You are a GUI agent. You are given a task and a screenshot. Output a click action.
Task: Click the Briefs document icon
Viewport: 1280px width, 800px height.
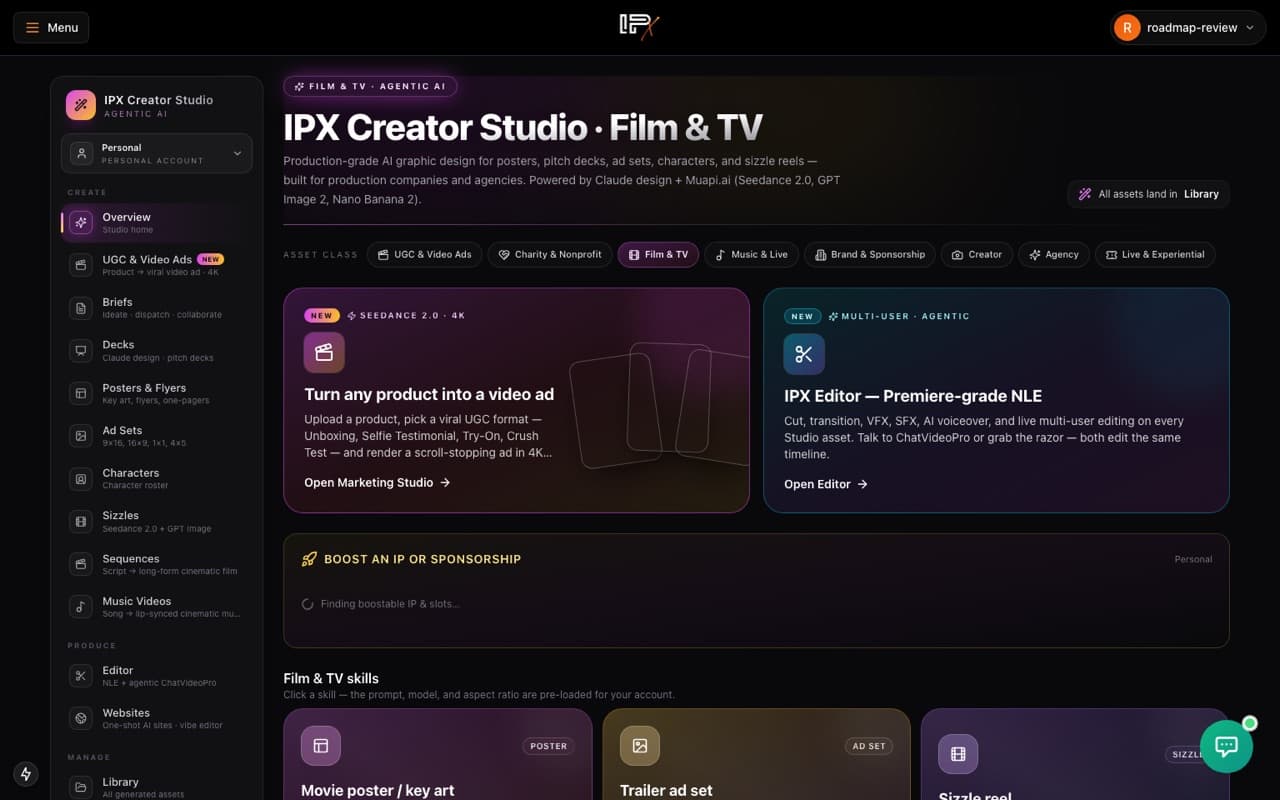[x=81, y=308]
